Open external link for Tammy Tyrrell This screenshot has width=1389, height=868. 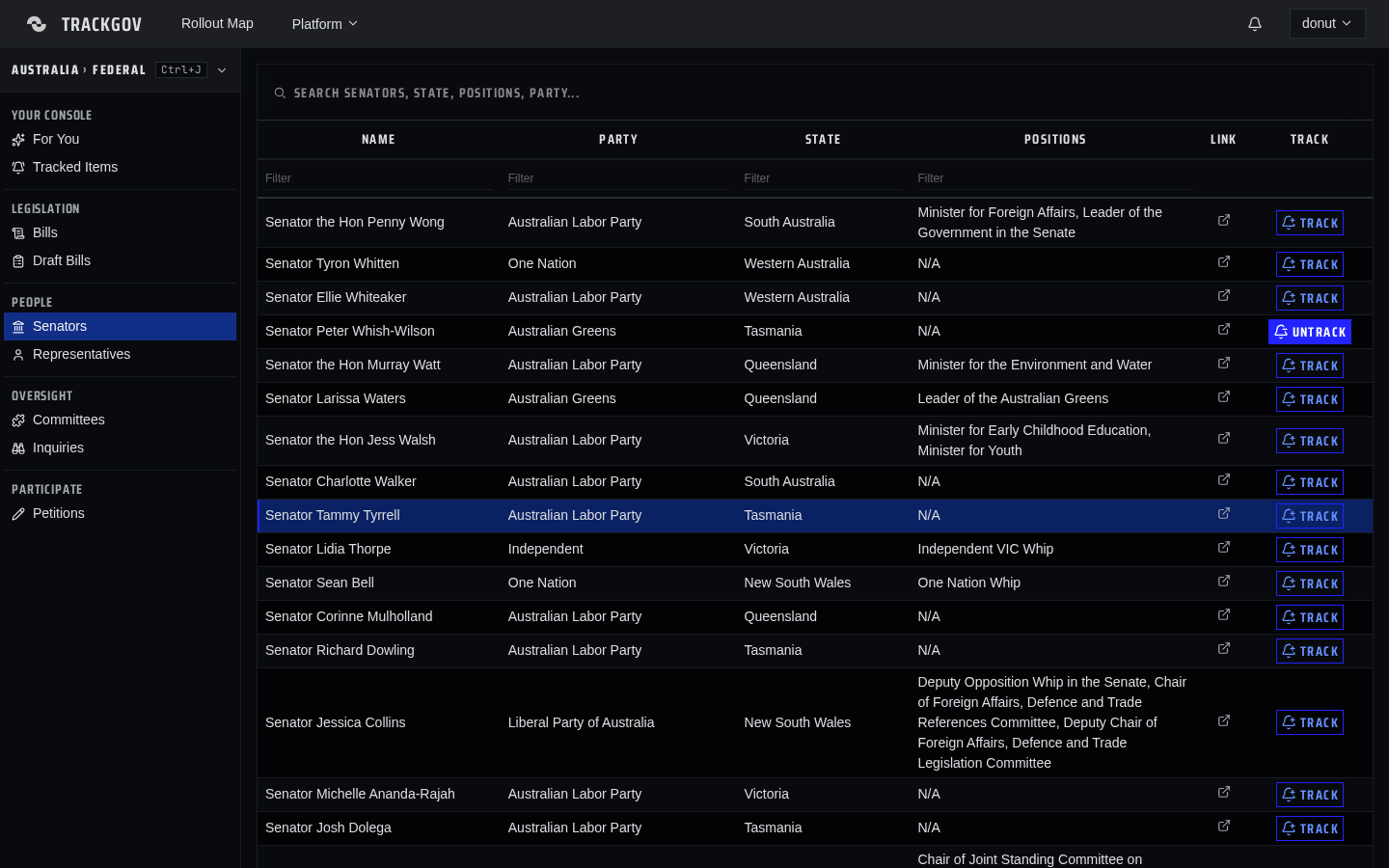pyautogui.click(x=1224, y=514)
